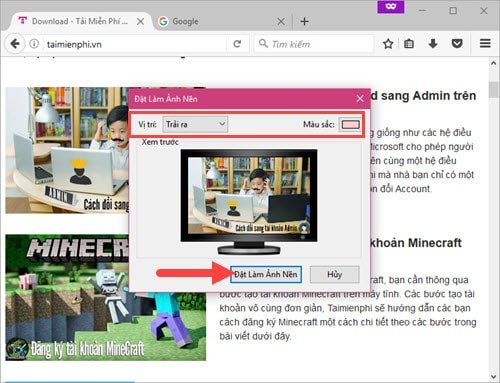Screen dimensions: 500x383
Task: Focus the Tìm kiếm search field
Action: (x=313, y=44)
